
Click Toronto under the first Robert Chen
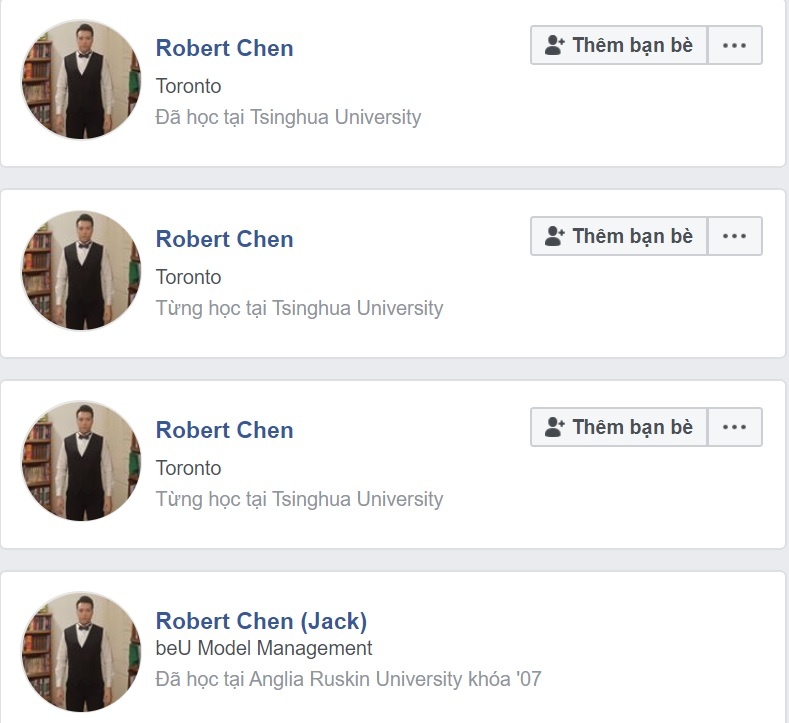click(188, 86)
